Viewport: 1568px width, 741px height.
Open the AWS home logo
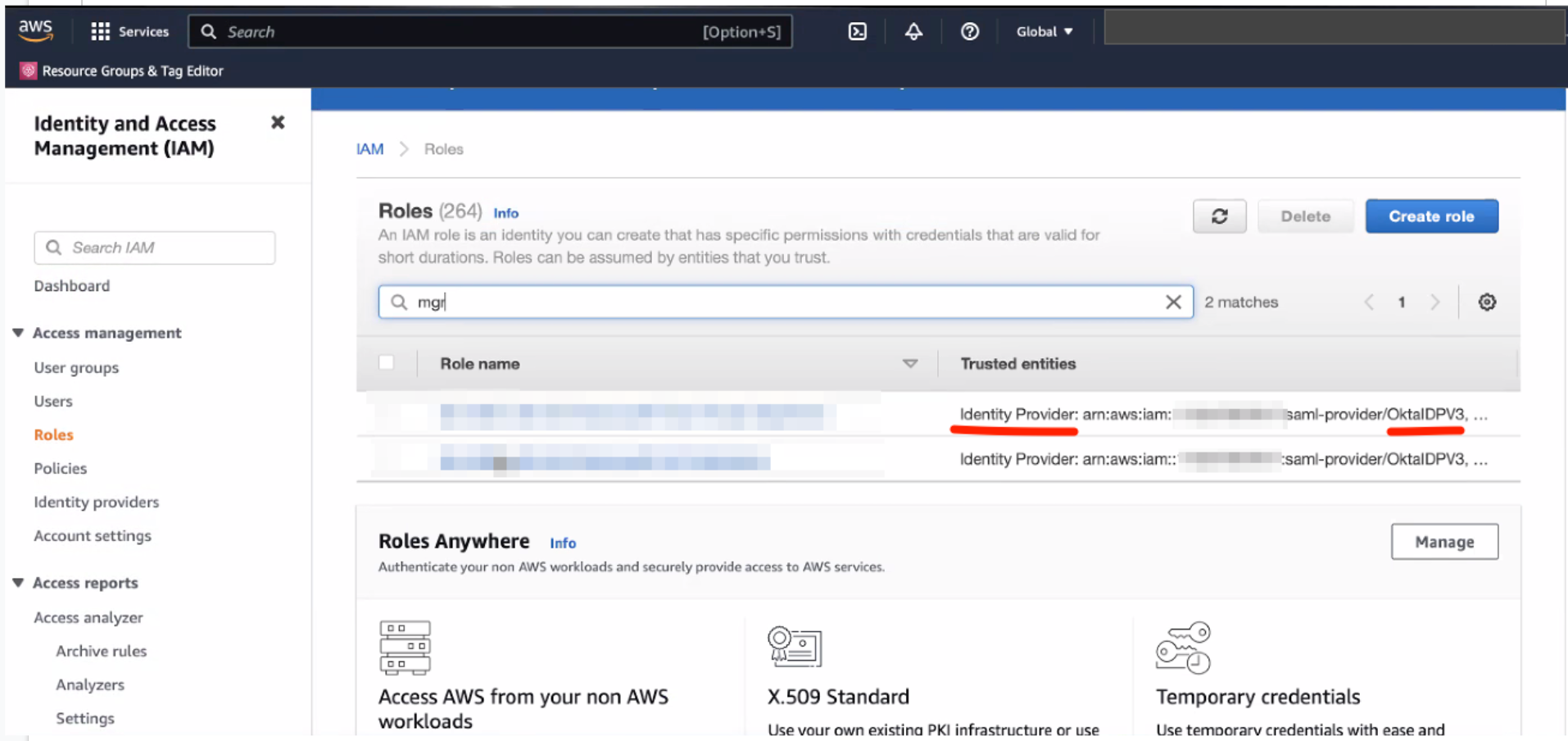point(35,30)
